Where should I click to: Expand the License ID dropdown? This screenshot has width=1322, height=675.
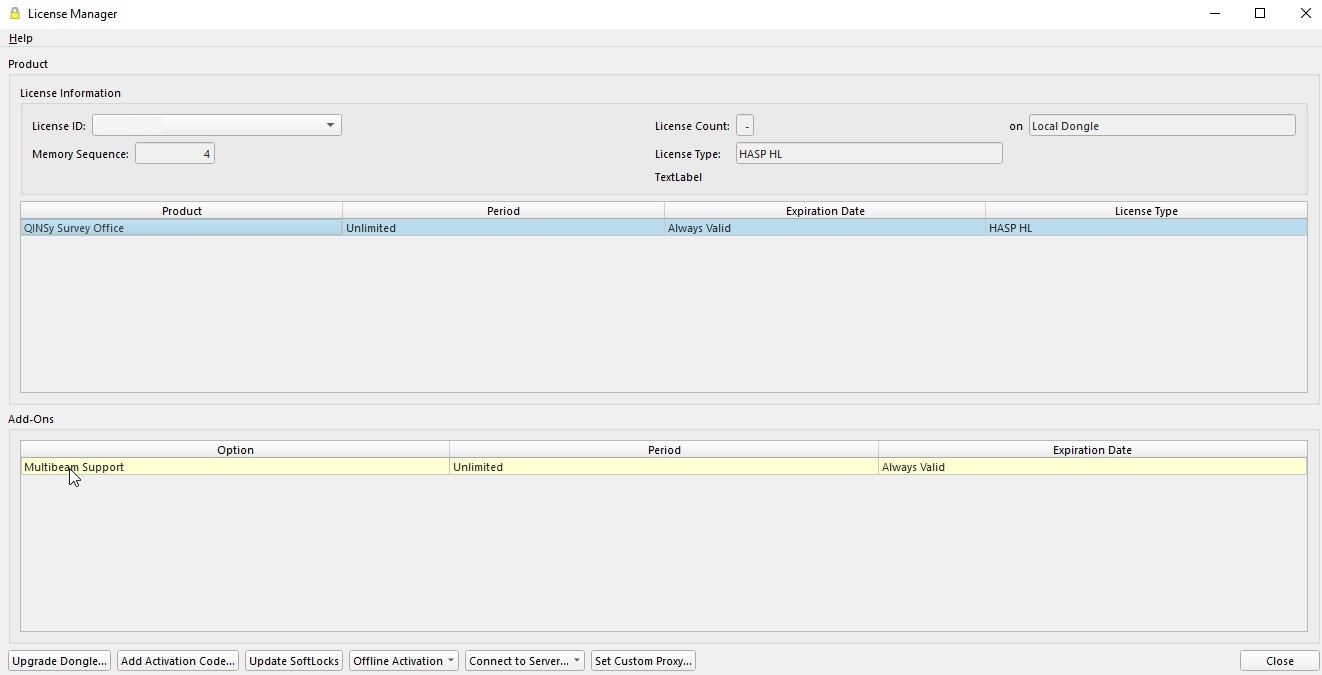(329, 125)
